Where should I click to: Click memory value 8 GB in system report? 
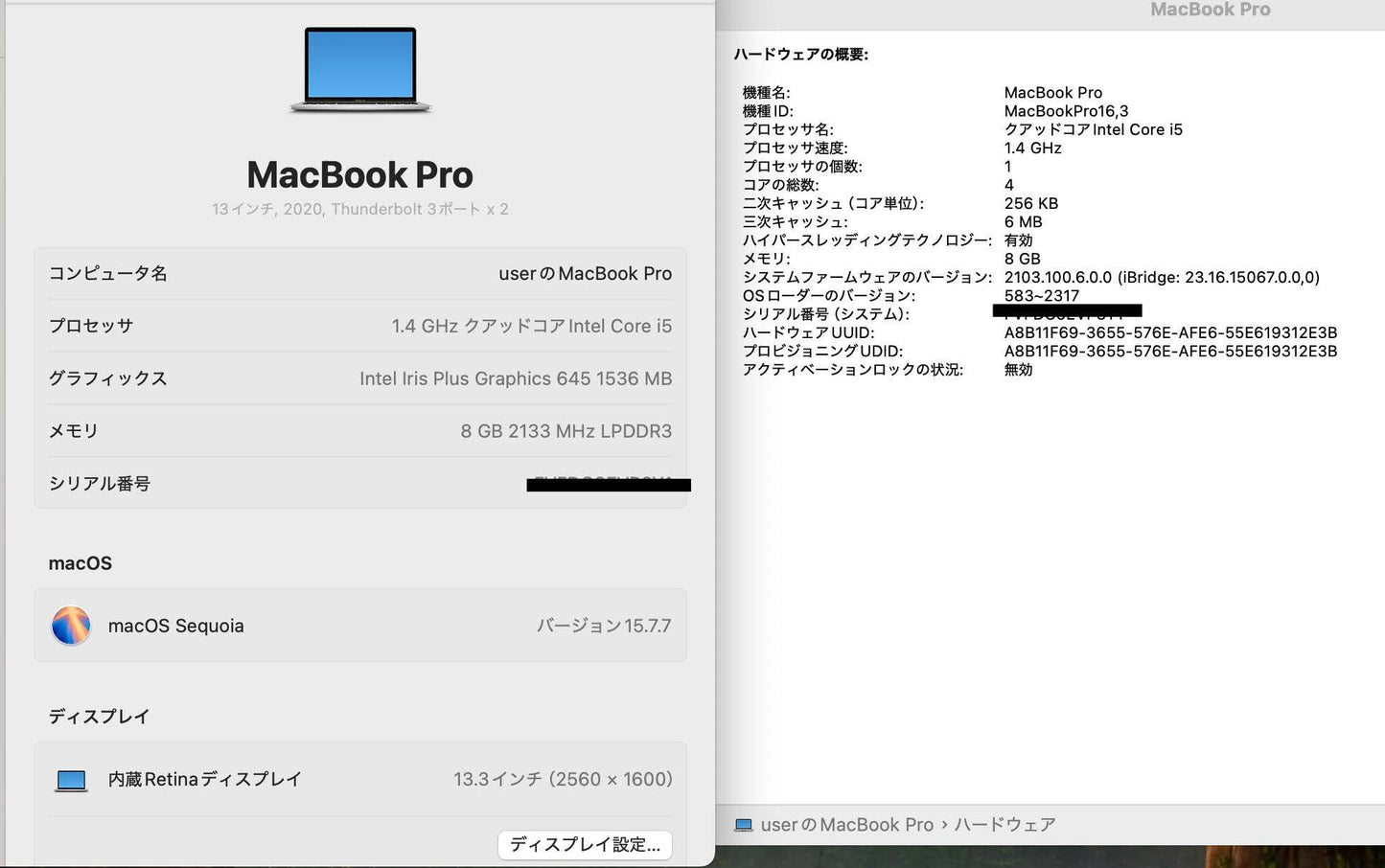[1023, 259]
